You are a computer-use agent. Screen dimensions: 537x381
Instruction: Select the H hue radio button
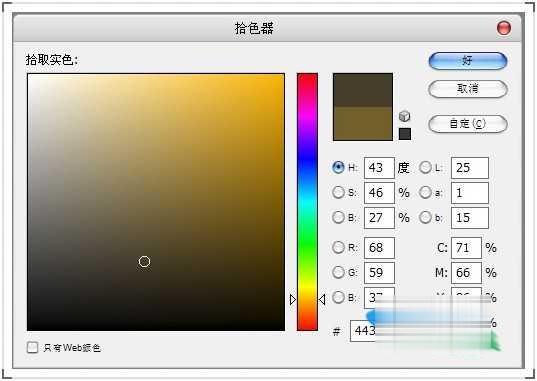tap(338, 168)
